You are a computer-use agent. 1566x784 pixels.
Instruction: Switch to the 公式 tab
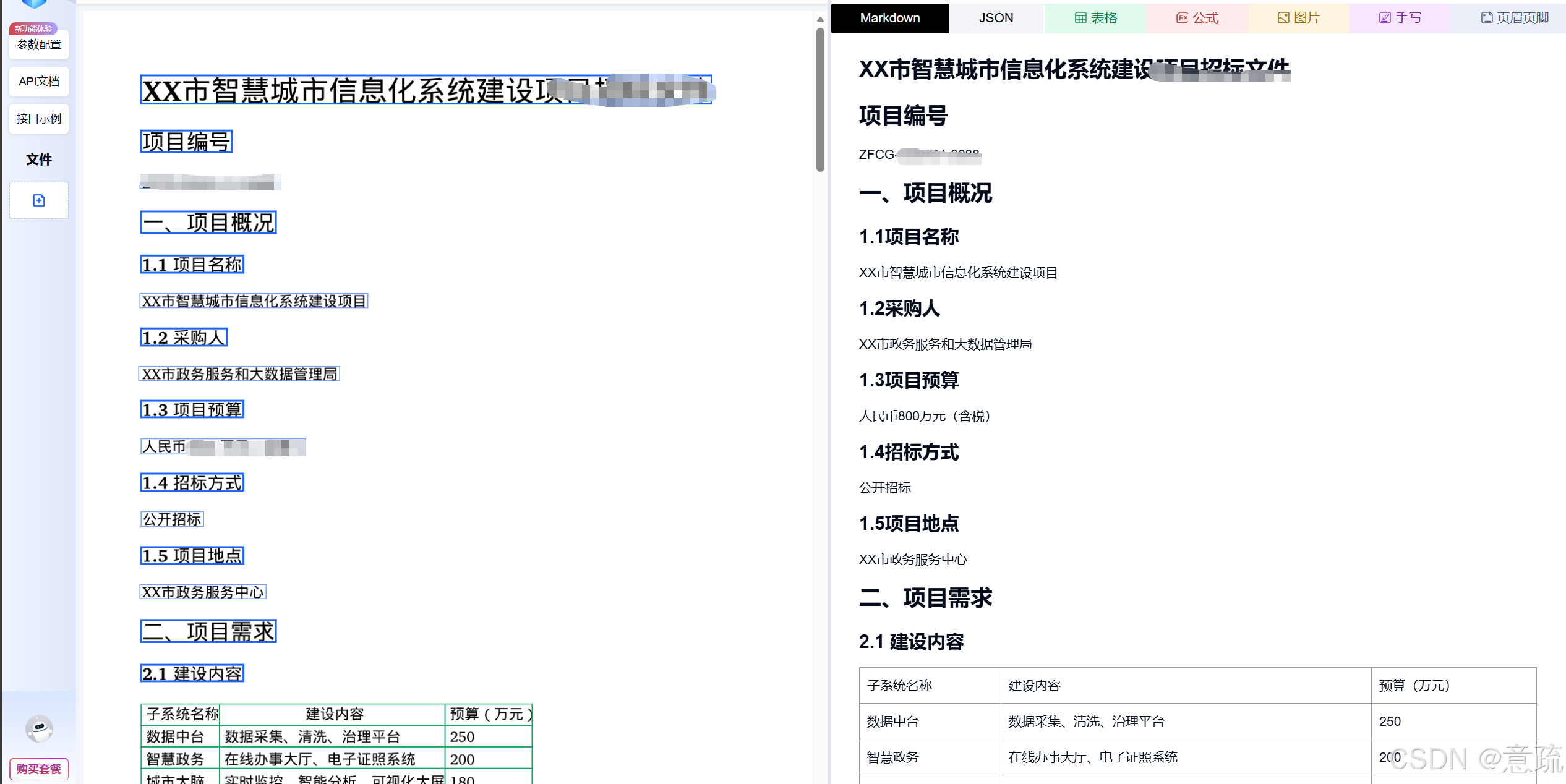(x=1197, y=18)
